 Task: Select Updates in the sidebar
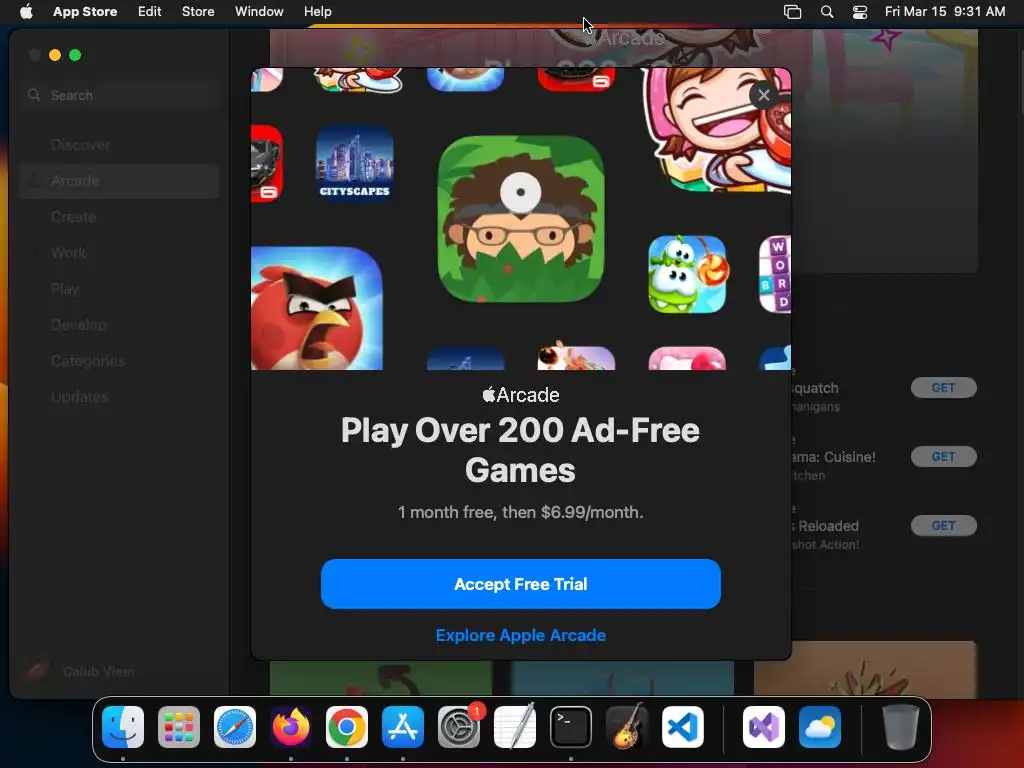(120, 396)
